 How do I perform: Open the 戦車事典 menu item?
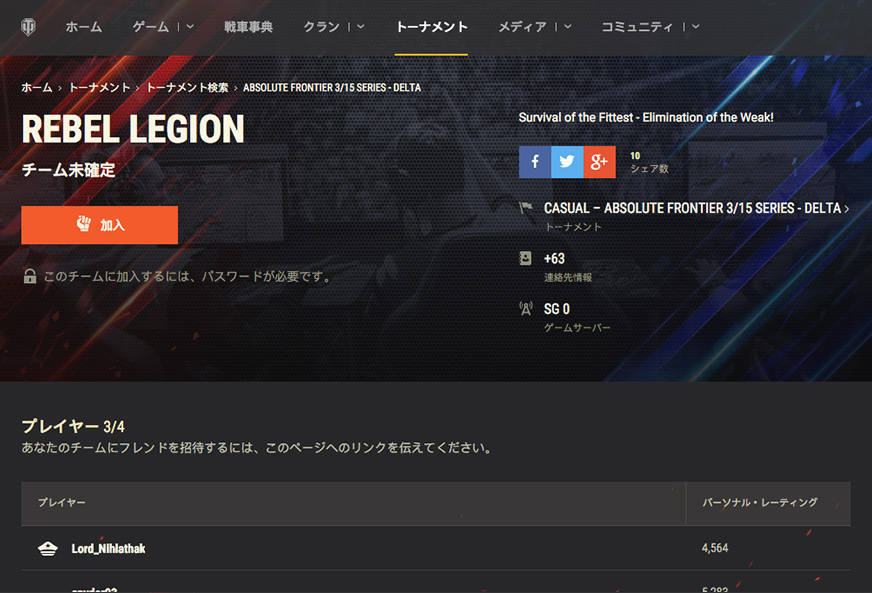pos(248,27)
